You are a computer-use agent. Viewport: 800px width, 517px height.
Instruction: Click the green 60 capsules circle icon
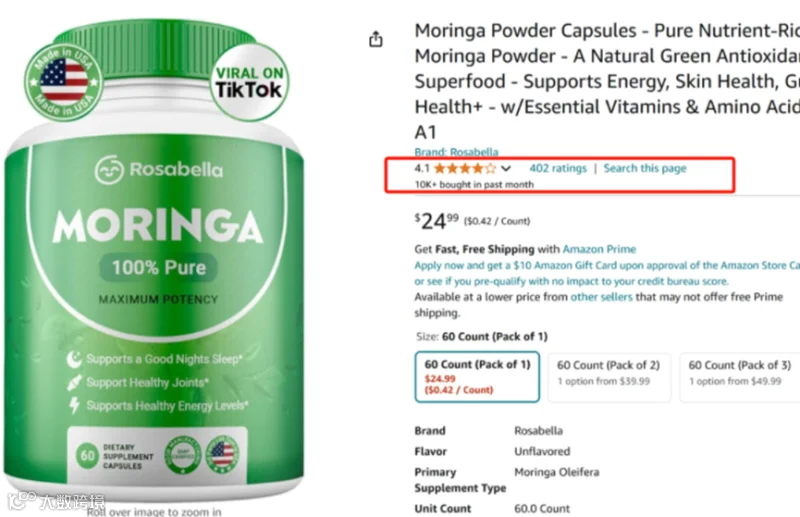click(x=87, y=455)
